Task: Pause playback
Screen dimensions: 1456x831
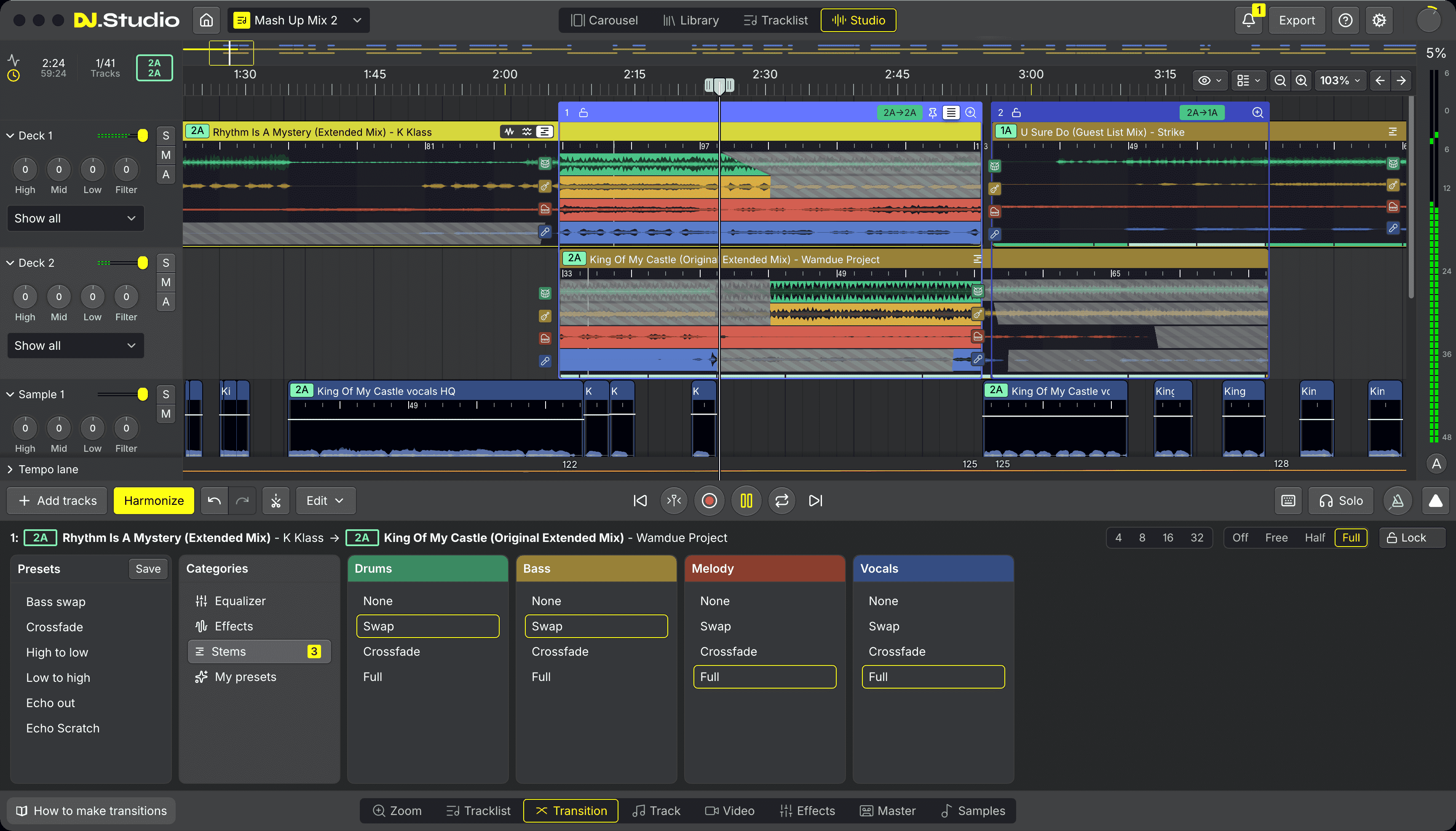Action: point(746,501)
